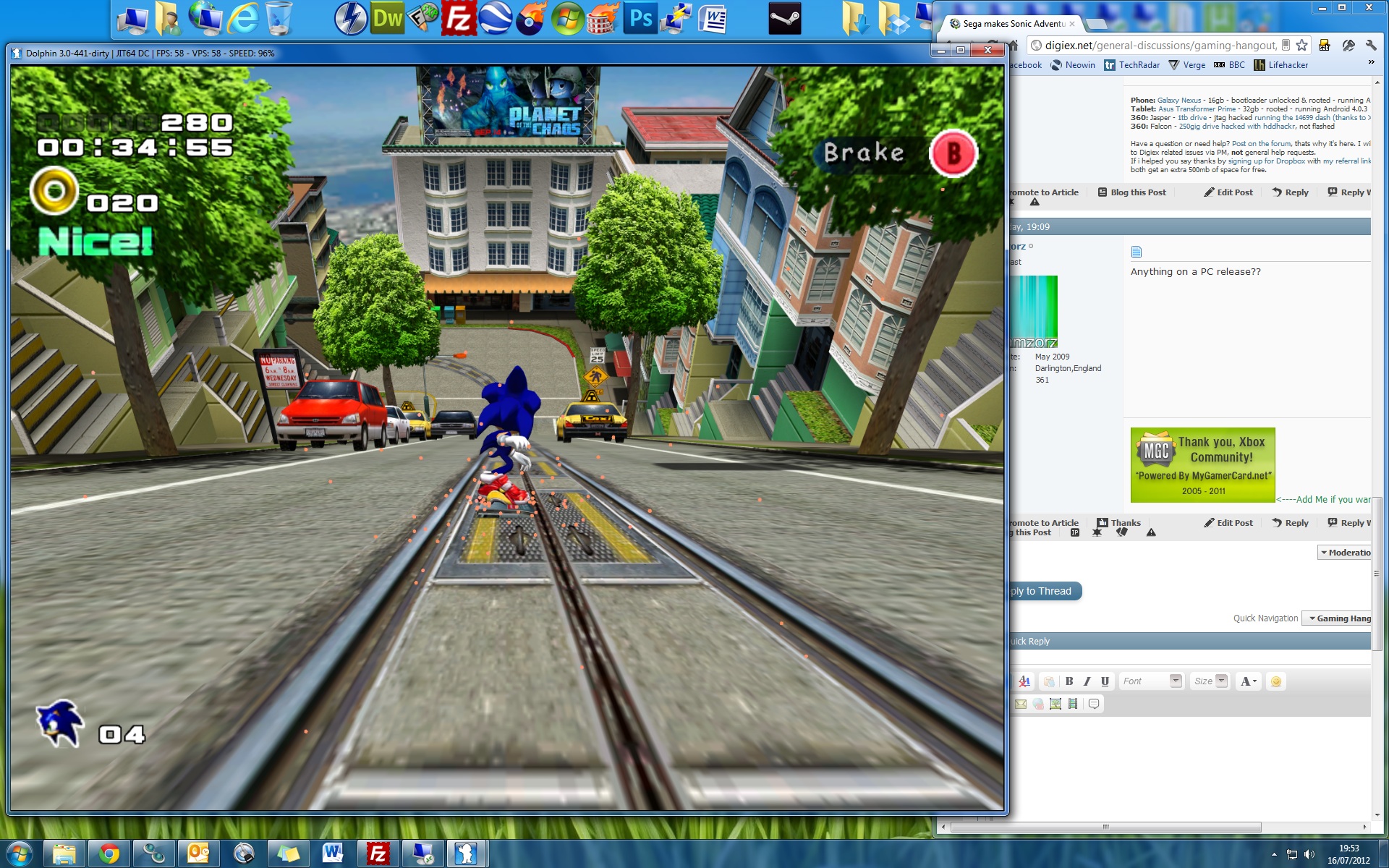Click the star burst icon on lower post
The width and height of the screenshot is (1389, 868).
click(x=1097, y=532)
